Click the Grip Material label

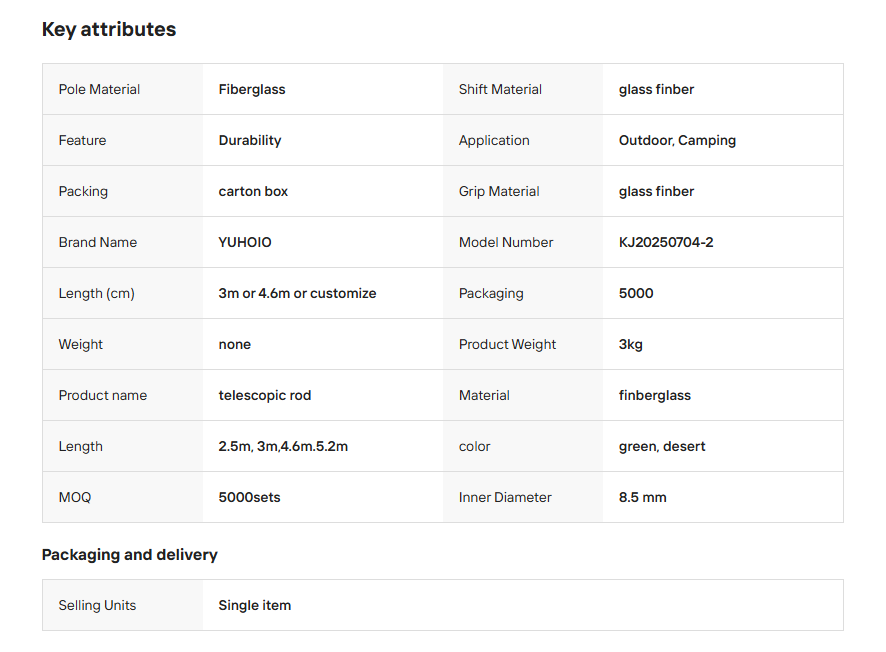click(499, 192)
